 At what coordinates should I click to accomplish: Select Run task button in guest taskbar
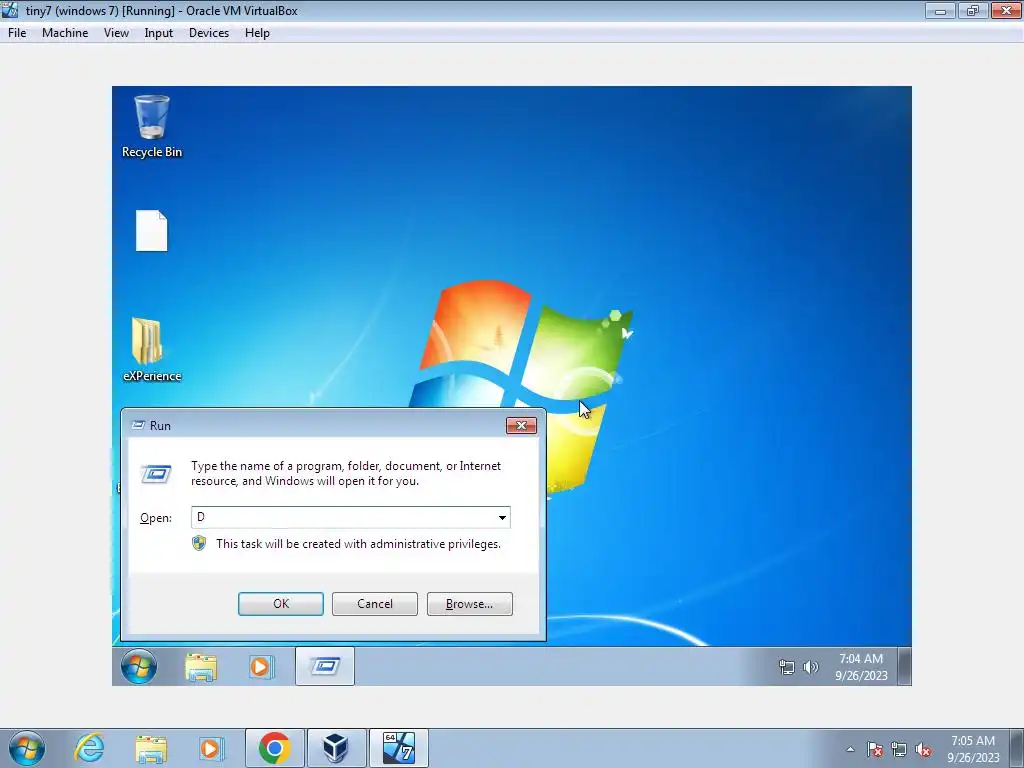325,666
